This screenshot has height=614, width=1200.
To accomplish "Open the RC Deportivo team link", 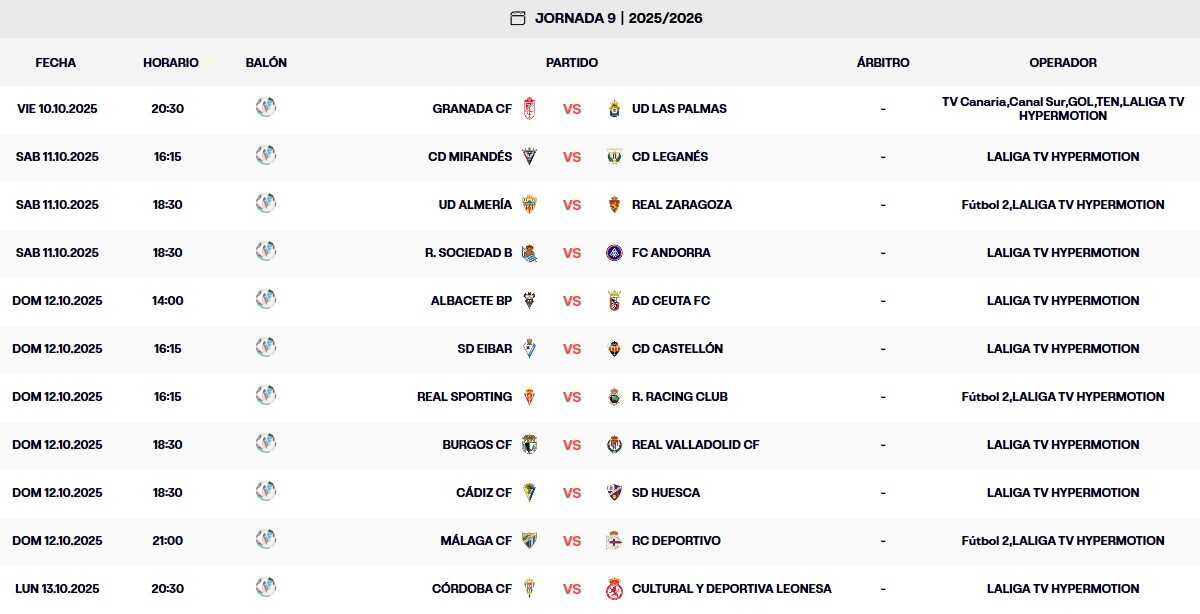I will point(676,540).
